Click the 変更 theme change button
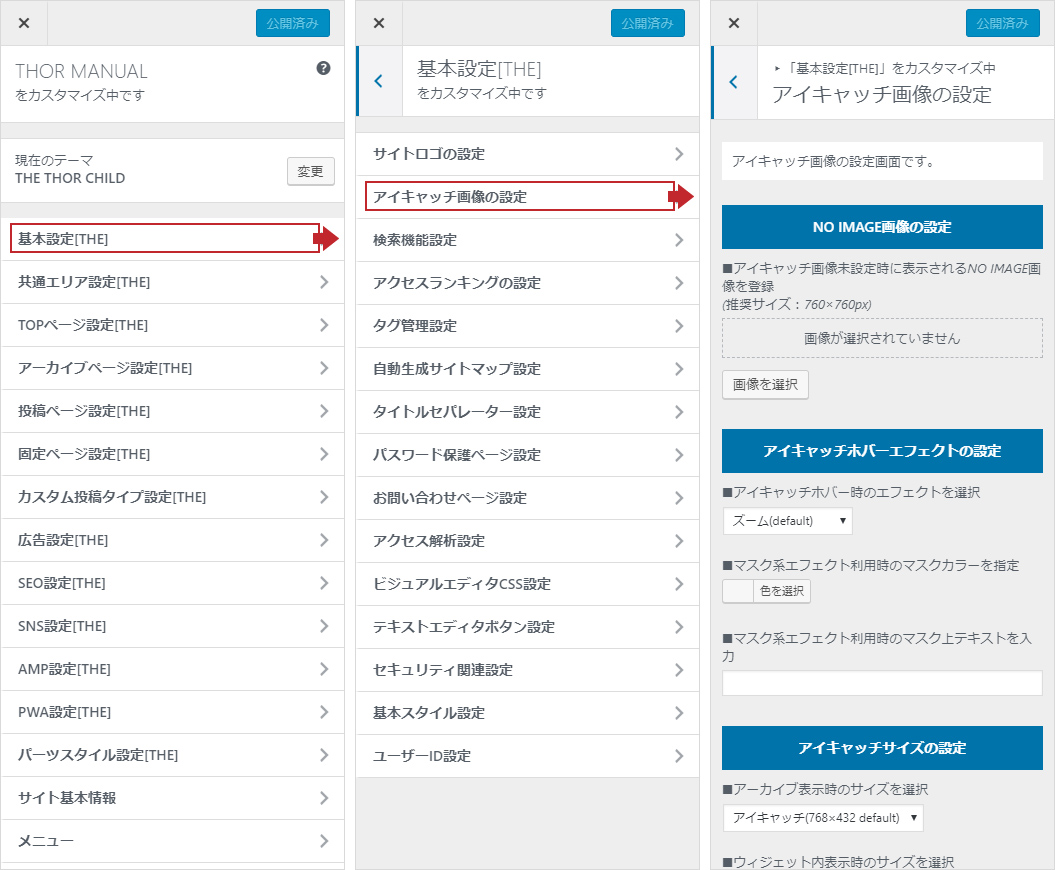This screenshot has height=870, width=1055. [310, 171]
